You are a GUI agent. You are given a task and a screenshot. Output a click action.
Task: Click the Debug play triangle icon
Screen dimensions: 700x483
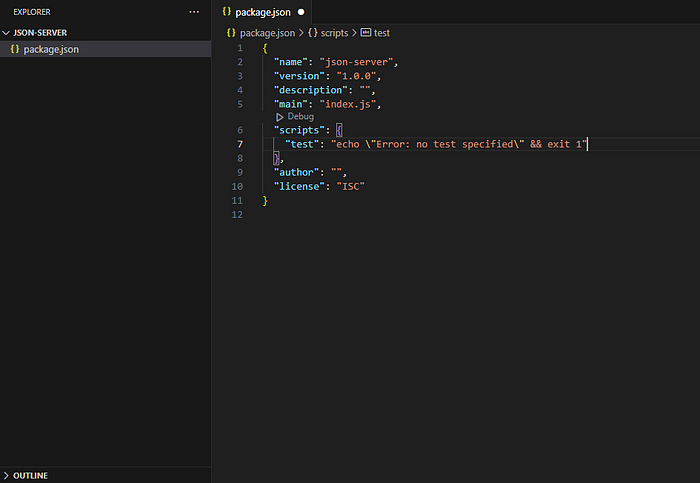pyautogui.click(x=279, y=117)
